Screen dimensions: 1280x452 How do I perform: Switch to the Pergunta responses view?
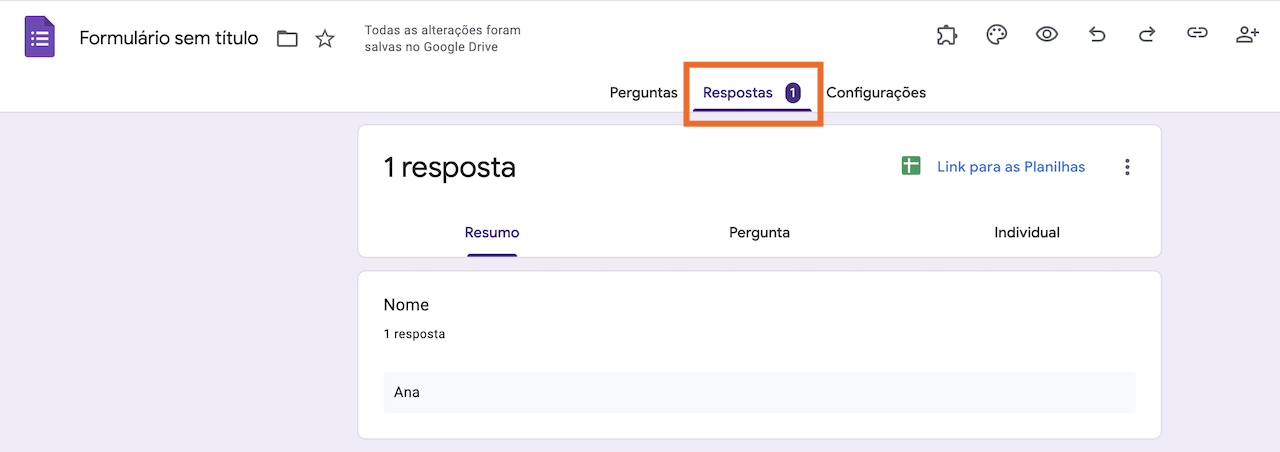759,233
